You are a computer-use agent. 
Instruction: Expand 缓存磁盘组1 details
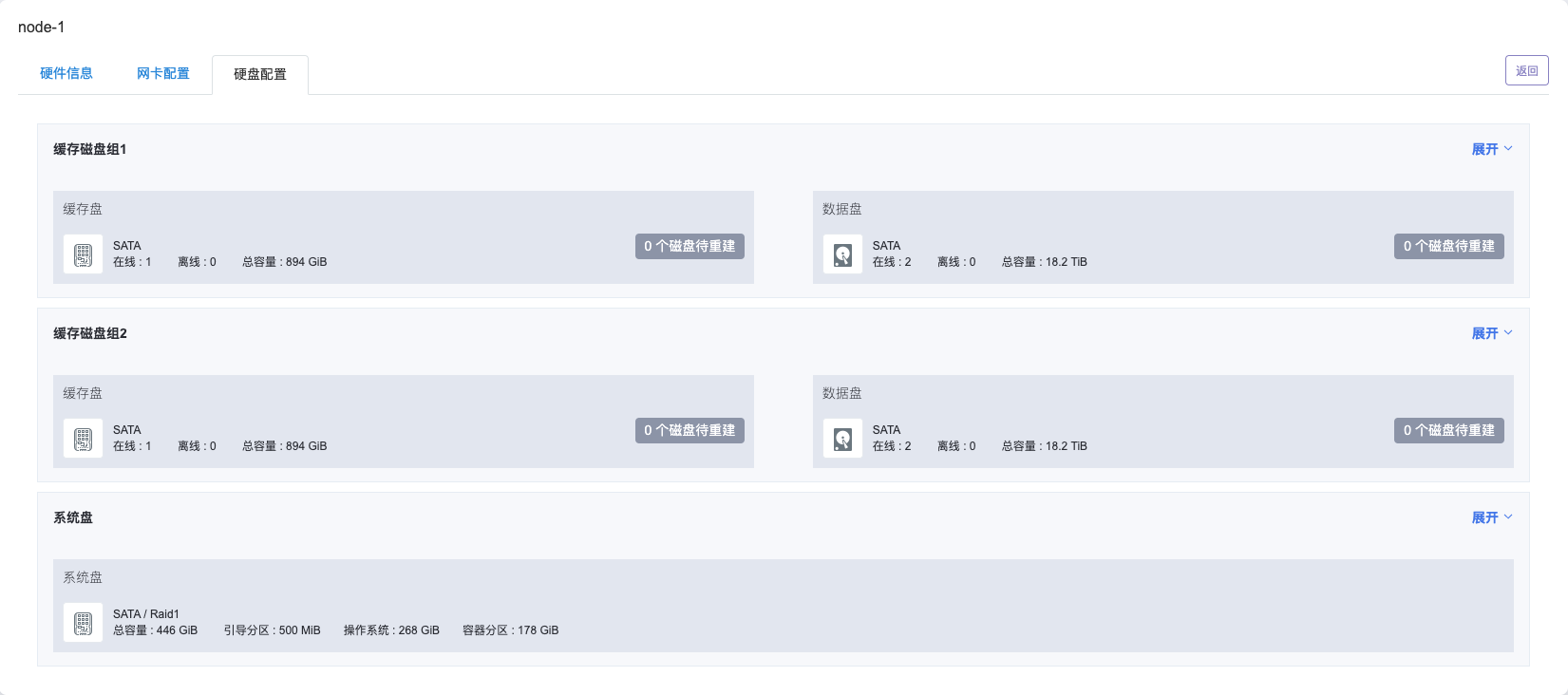point(1491,149)
